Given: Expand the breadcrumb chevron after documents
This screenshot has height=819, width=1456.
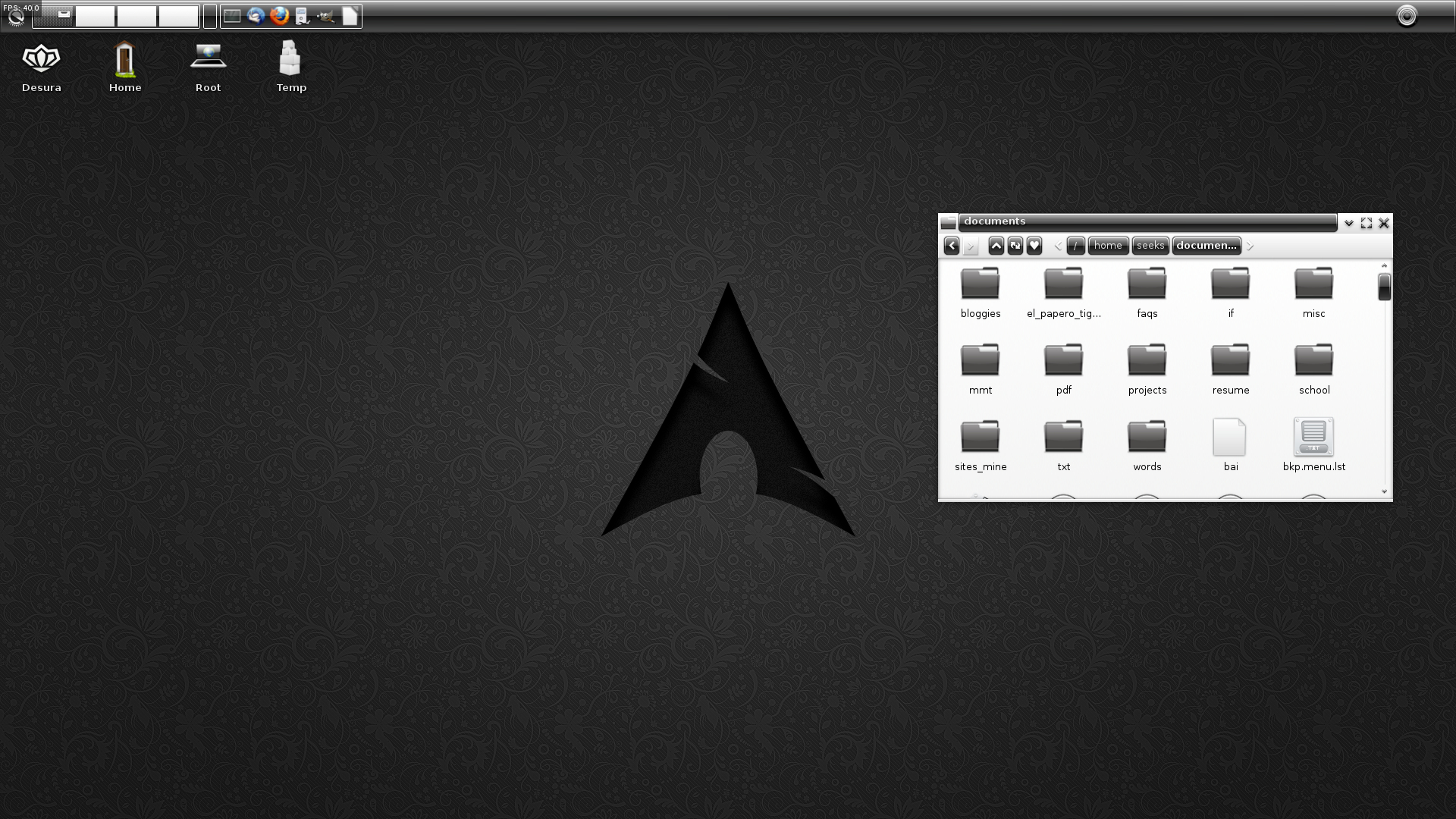Looking at the screenshot, I should 1250,246.
